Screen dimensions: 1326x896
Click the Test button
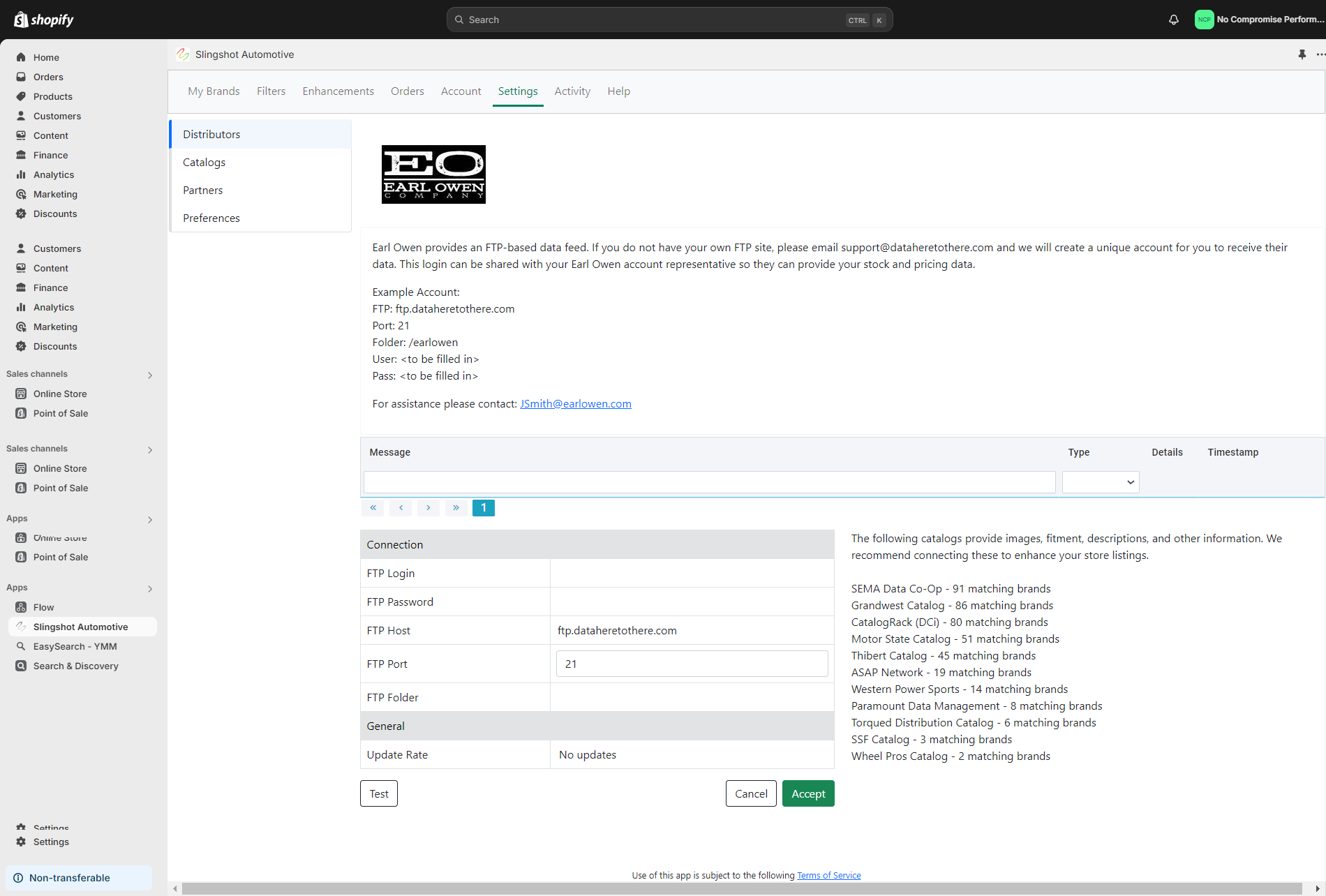[x=379, y=793]
